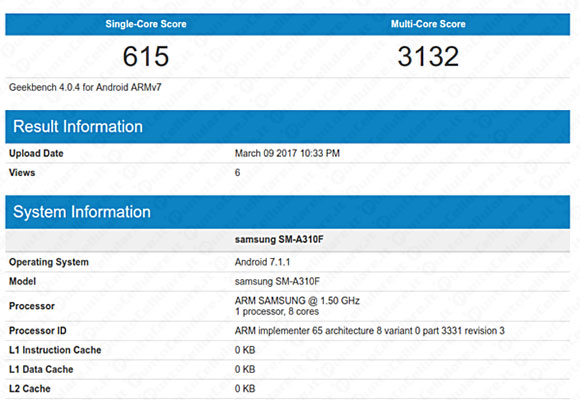The height and width of the screenshot is (400, 580).
Task: Select the single-core score value 615
Action: tap(146, 57)
